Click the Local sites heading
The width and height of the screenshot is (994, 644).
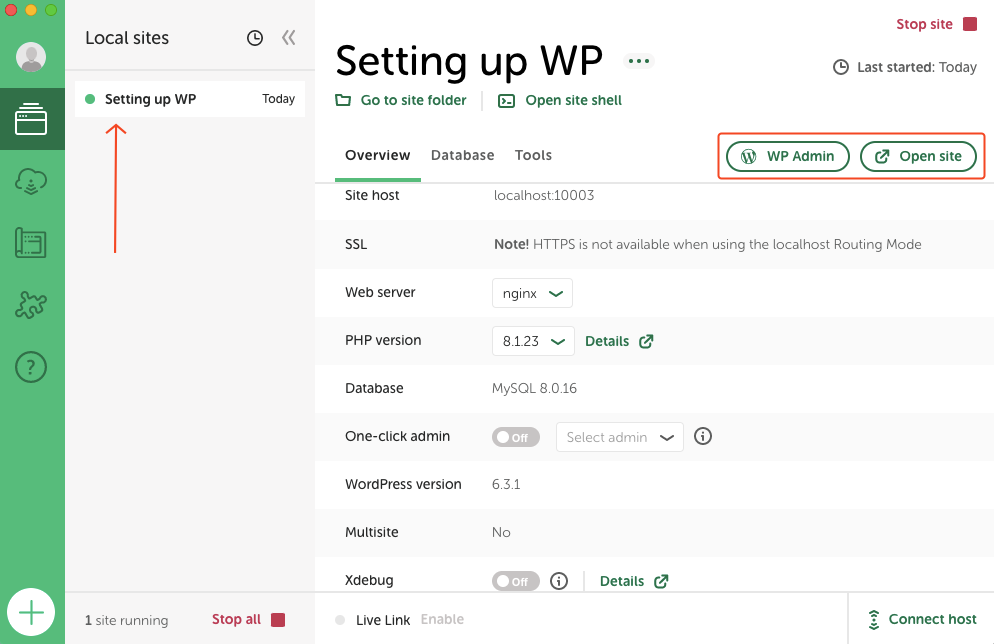pyautogui.click(x=127, y=38)
